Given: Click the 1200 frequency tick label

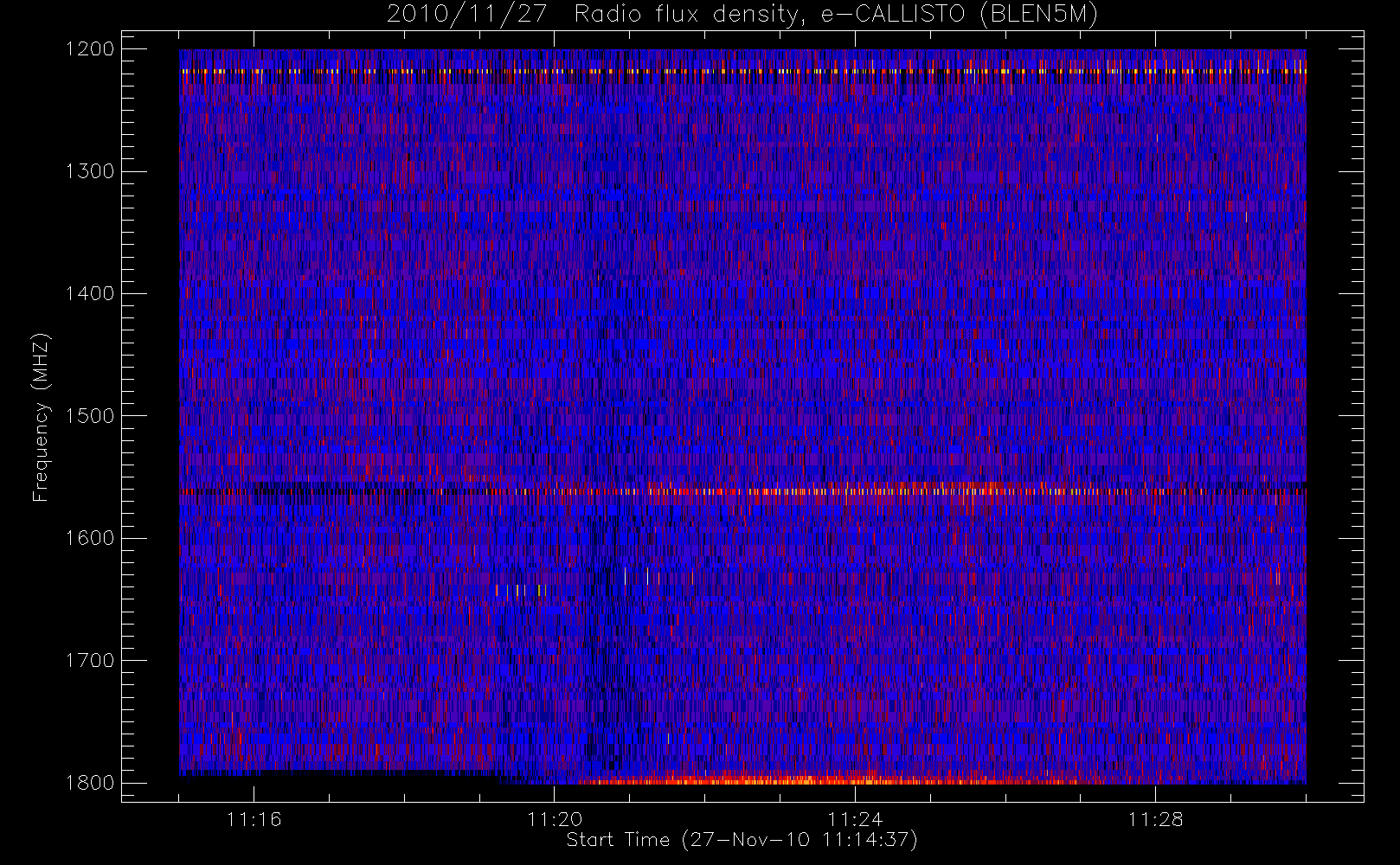Looking at the screenshot, I should [x=90, y=49].
